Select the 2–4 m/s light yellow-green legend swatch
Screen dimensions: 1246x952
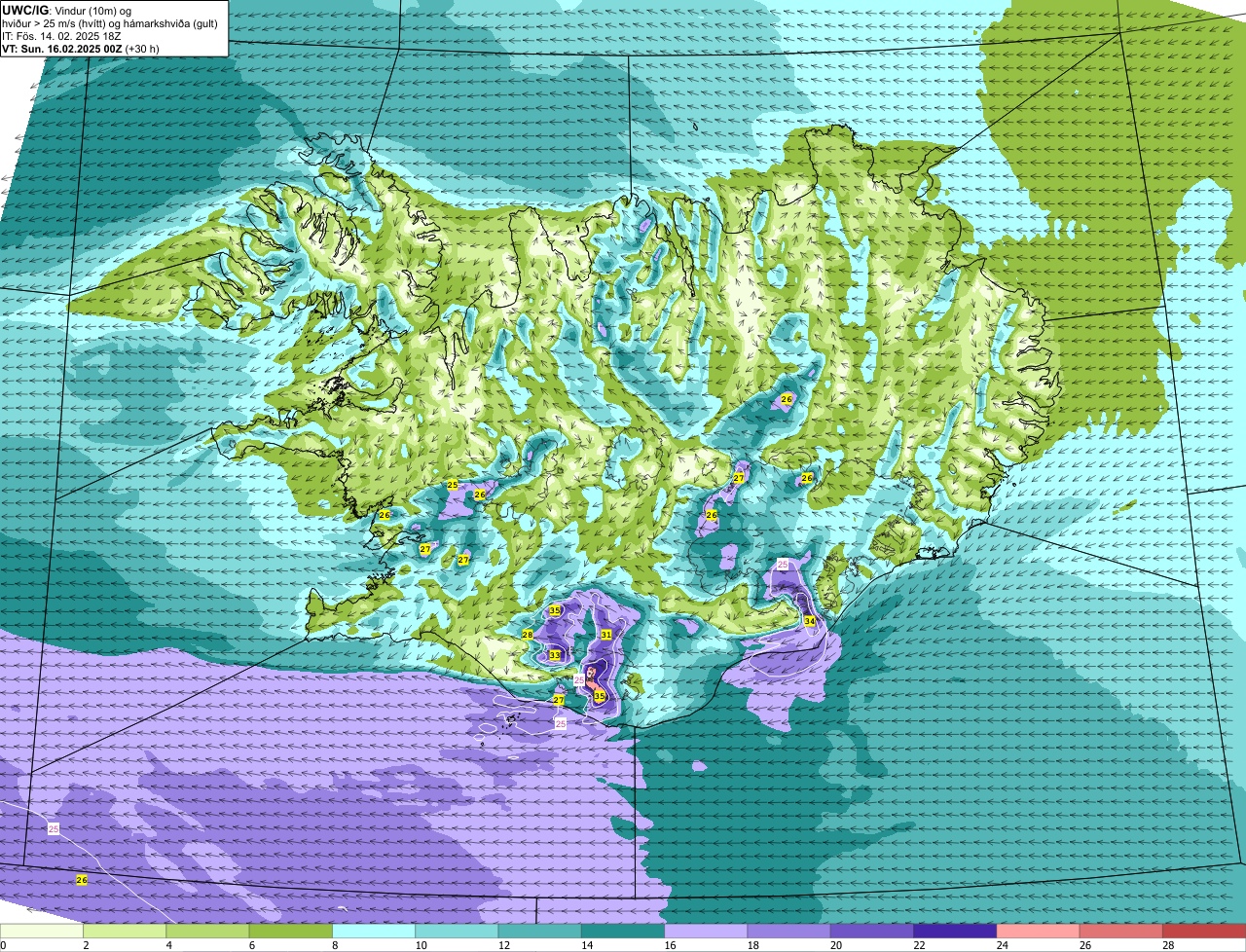click(x=125, y=932)
